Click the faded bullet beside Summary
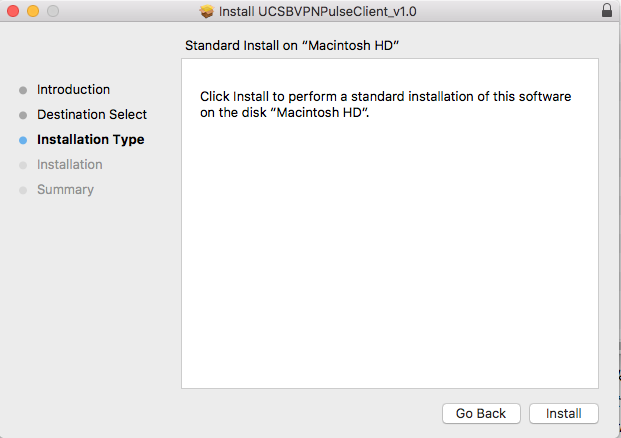This screenshot has width=621, height=438. pos(23,190)
